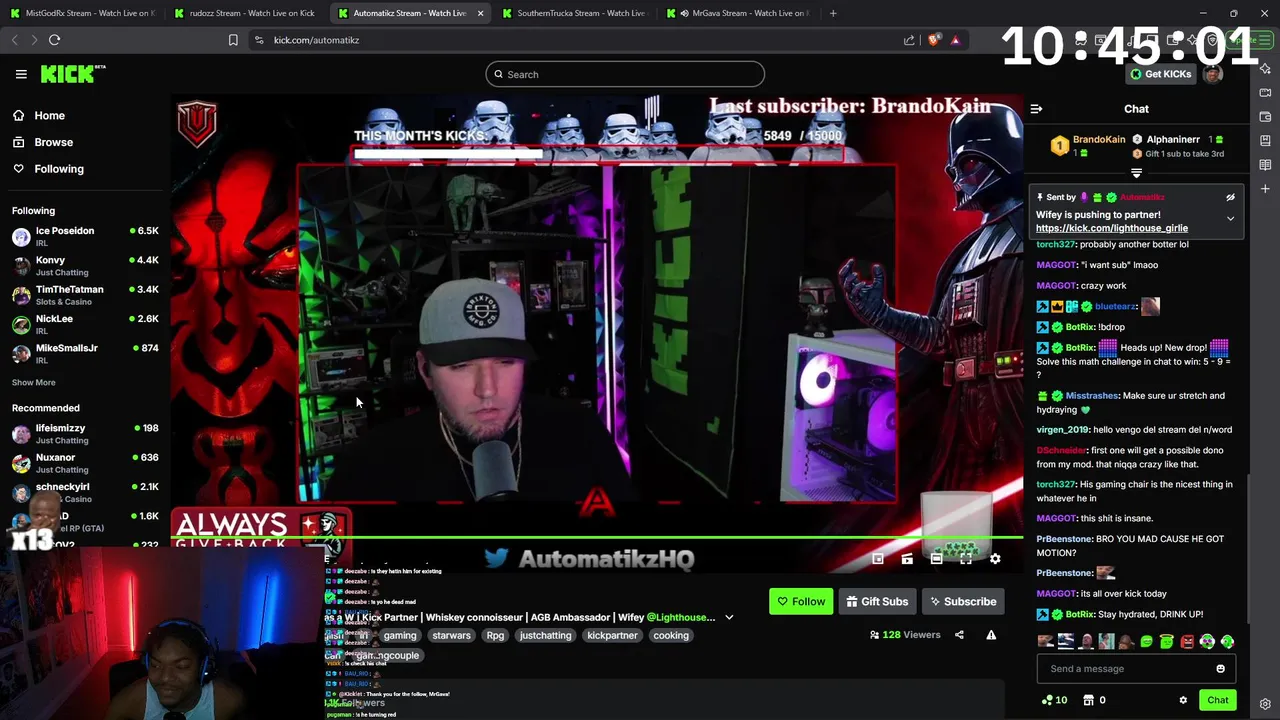Open the kick.com/lighthouse_girlie pinned link
The height and width of the screenshot is (720, 1280).
click(x=1111, y=228)
